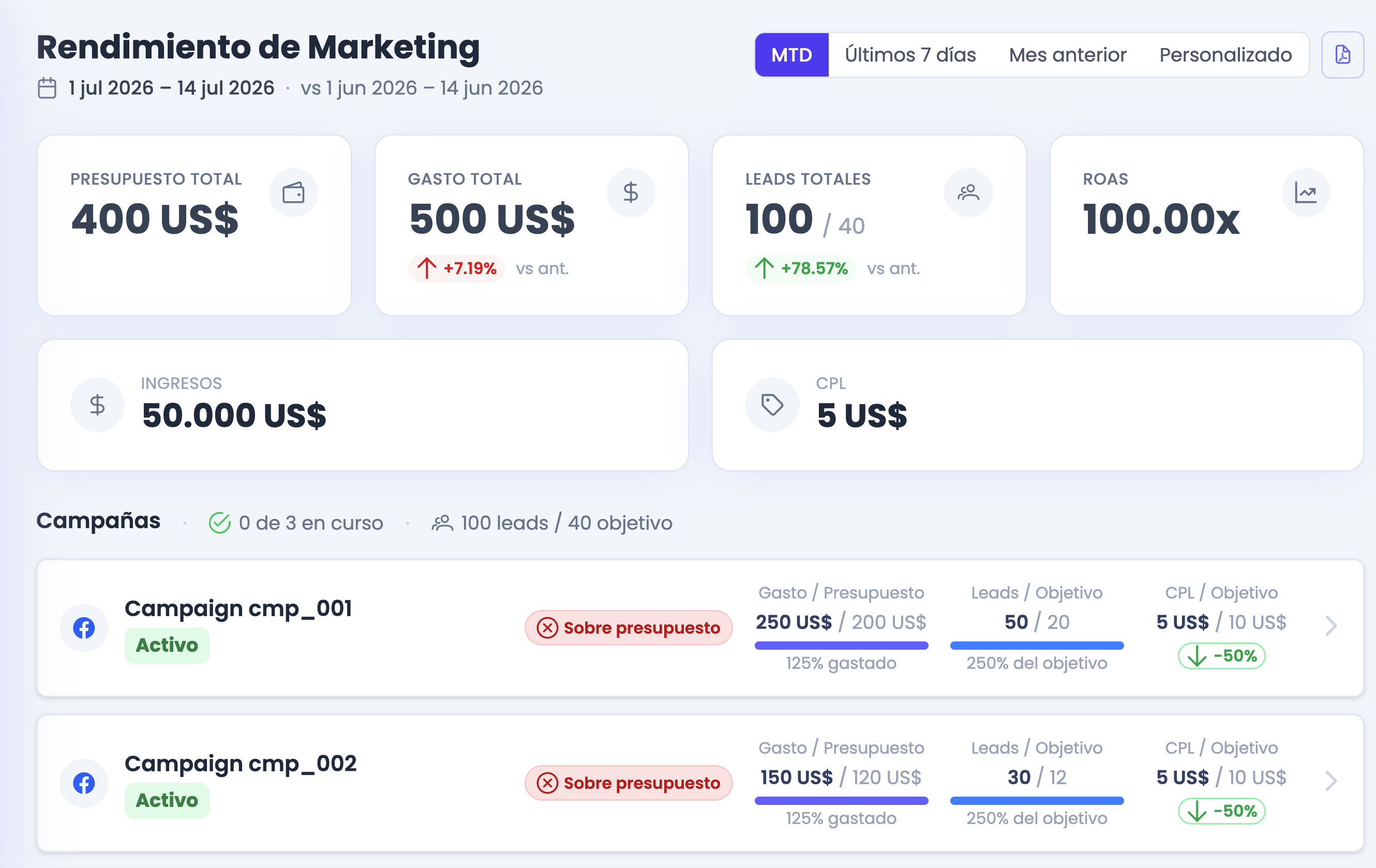
Task: Click the down arrow in cmp_002 -50% badge
Action: 1196,812
